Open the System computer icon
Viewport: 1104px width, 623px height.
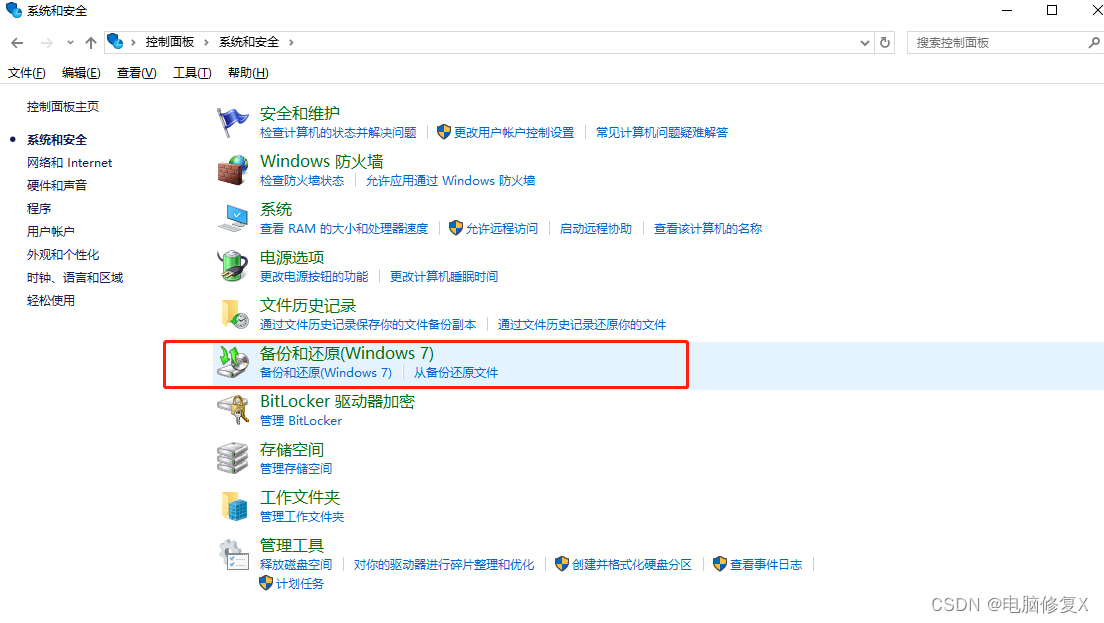point(232,218)
